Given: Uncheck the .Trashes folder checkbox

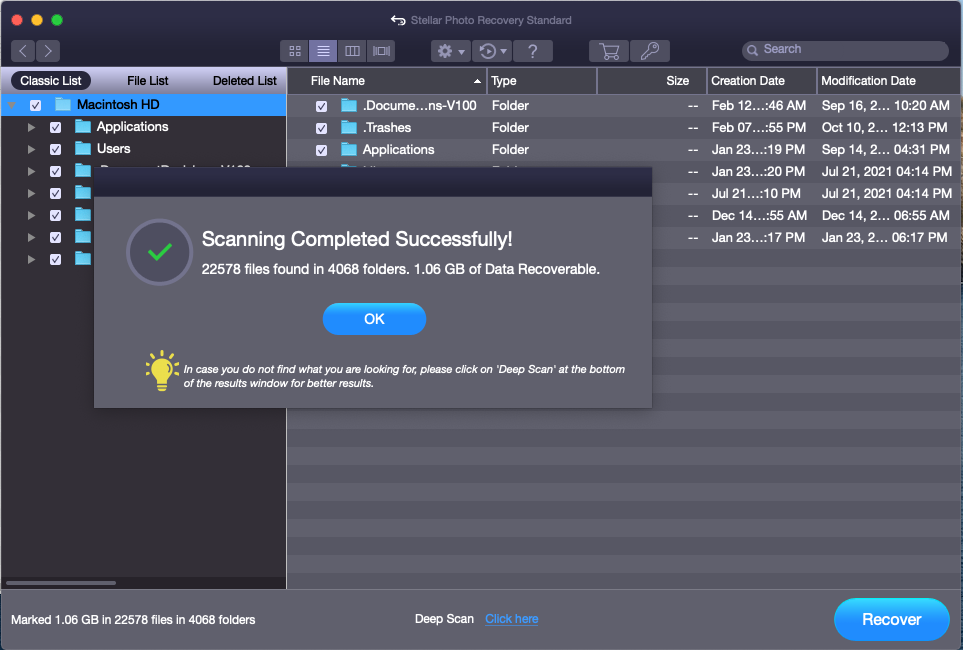Looking at the screenshot, I should pos(321,128).
